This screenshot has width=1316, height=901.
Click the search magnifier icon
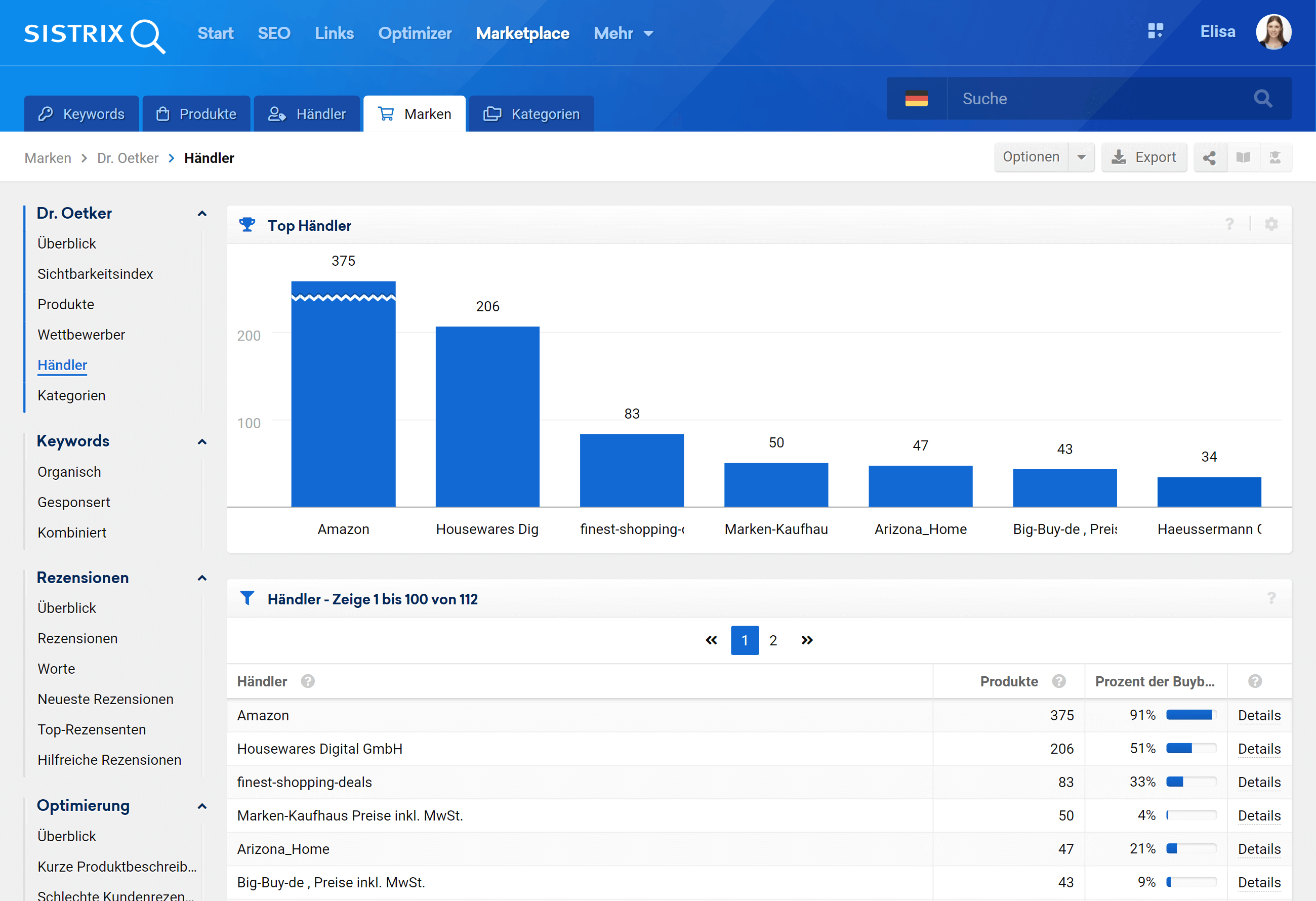point(1262,99)
